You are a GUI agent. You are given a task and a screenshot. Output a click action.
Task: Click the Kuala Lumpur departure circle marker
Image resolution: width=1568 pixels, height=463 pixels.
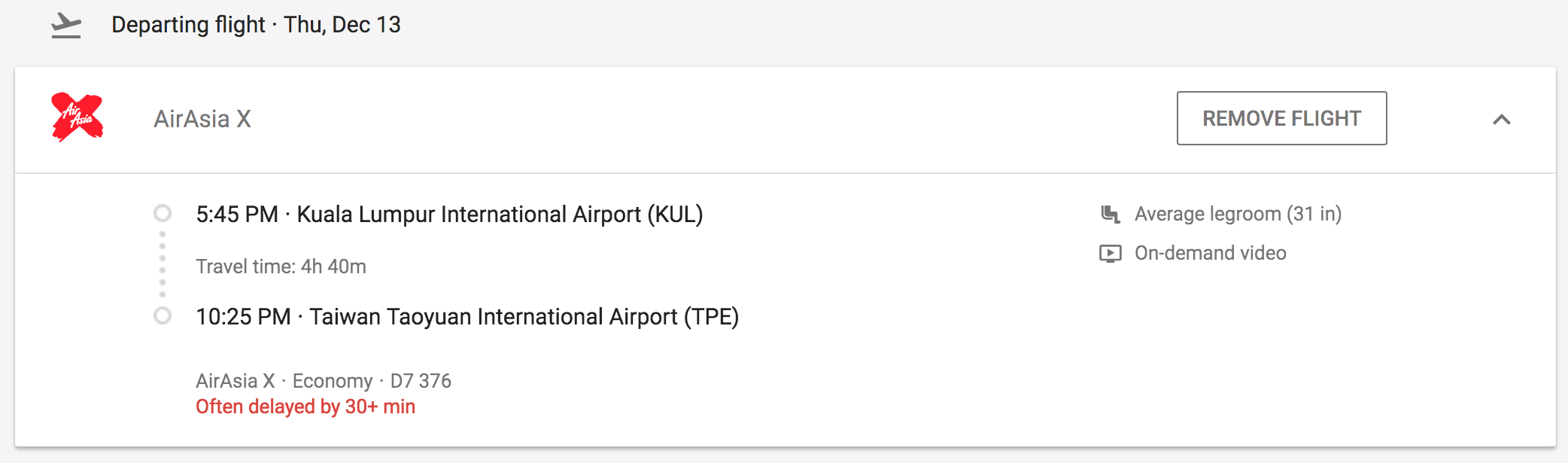(163, 214)
